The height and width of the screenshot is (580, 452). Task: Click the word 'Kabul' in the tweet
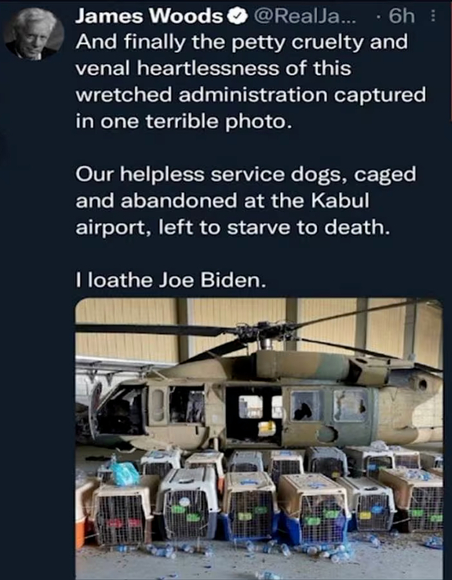pyautogui.click(x=340, y=200)
